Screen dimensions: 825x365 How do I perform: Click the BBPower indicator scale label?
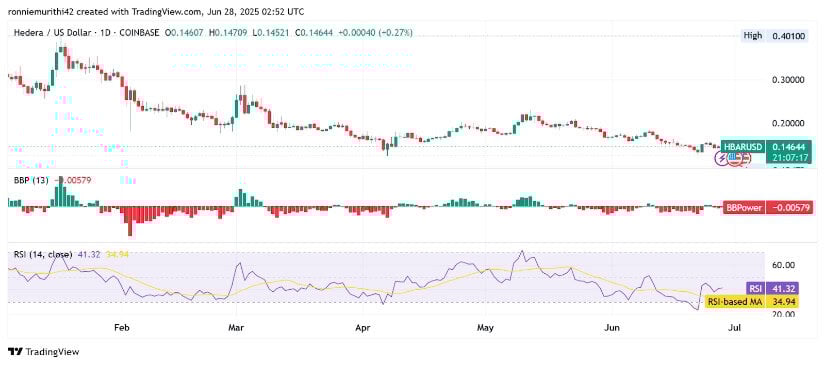coord(744,207)
